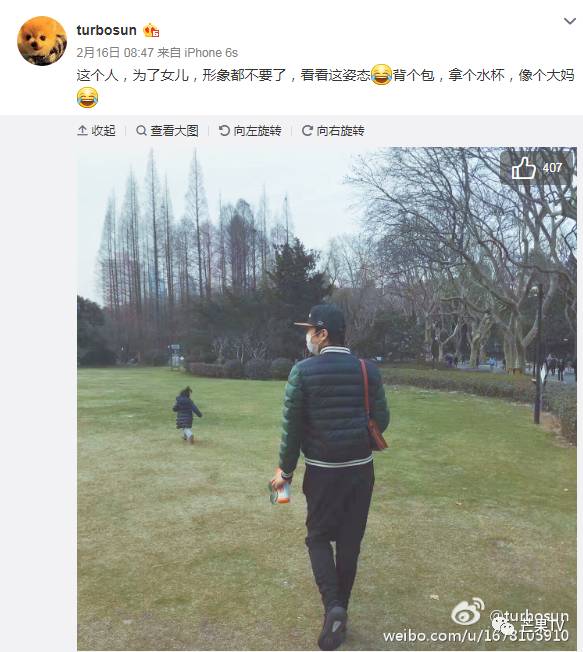Click the clockwise rotate arrow icon
Viewport: 583px width, 652px height.
coord(307,131)
